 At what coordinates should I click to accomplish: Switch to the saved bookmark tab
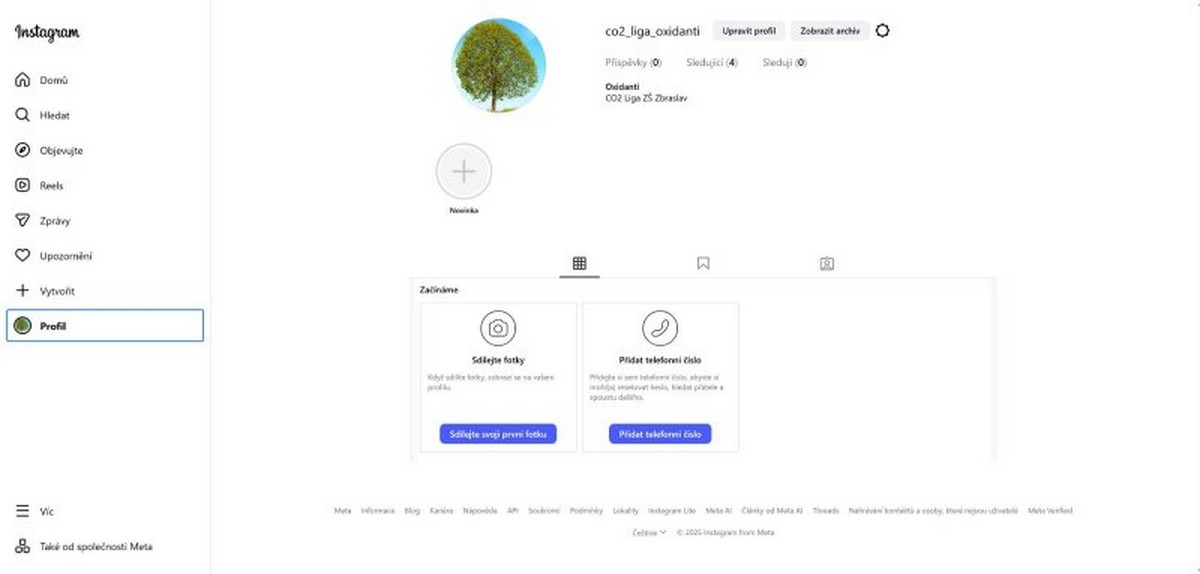[x=703, y=264]
